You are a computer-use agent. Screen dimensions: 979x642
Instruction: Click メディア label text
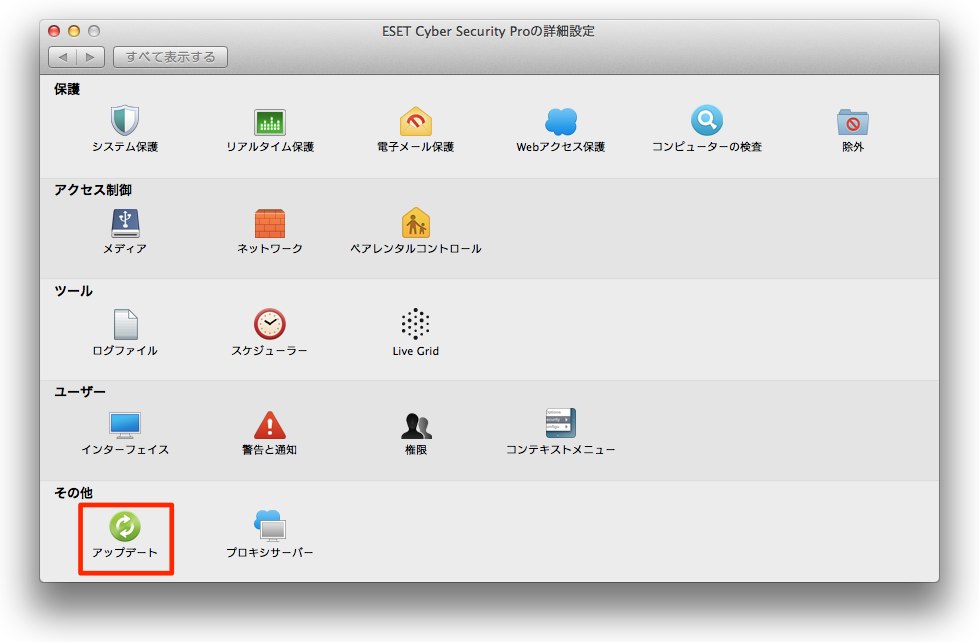pyautogui.click(x=125, y=249)
